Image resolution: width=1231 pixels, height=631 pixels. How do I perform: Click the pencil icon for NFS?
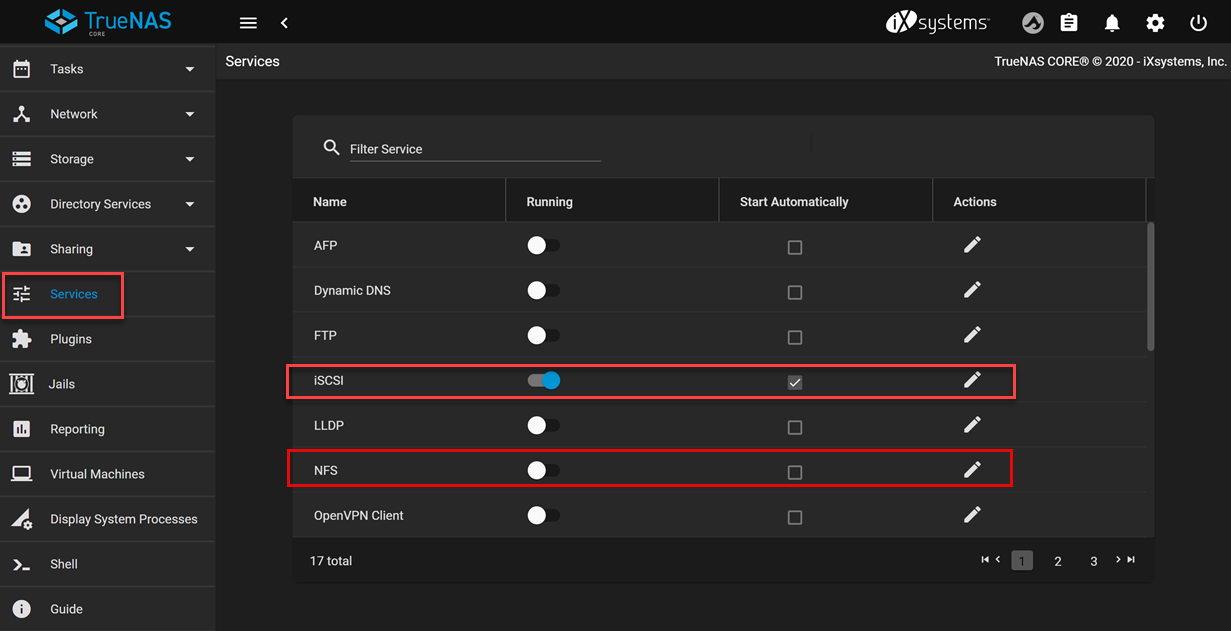pos(972,469)
